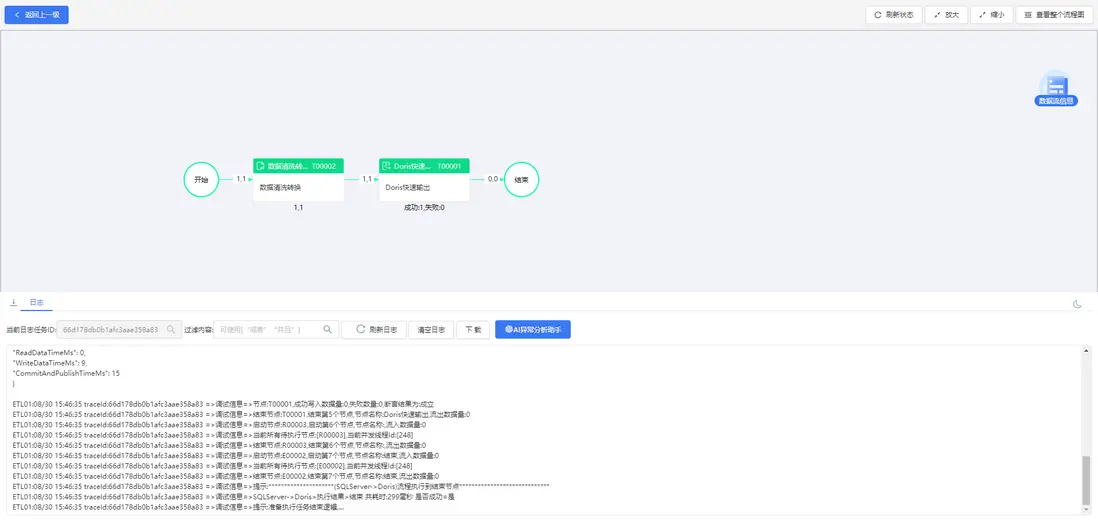
Task: Toggle dark mode with the moon icon
Action: 1077,304
